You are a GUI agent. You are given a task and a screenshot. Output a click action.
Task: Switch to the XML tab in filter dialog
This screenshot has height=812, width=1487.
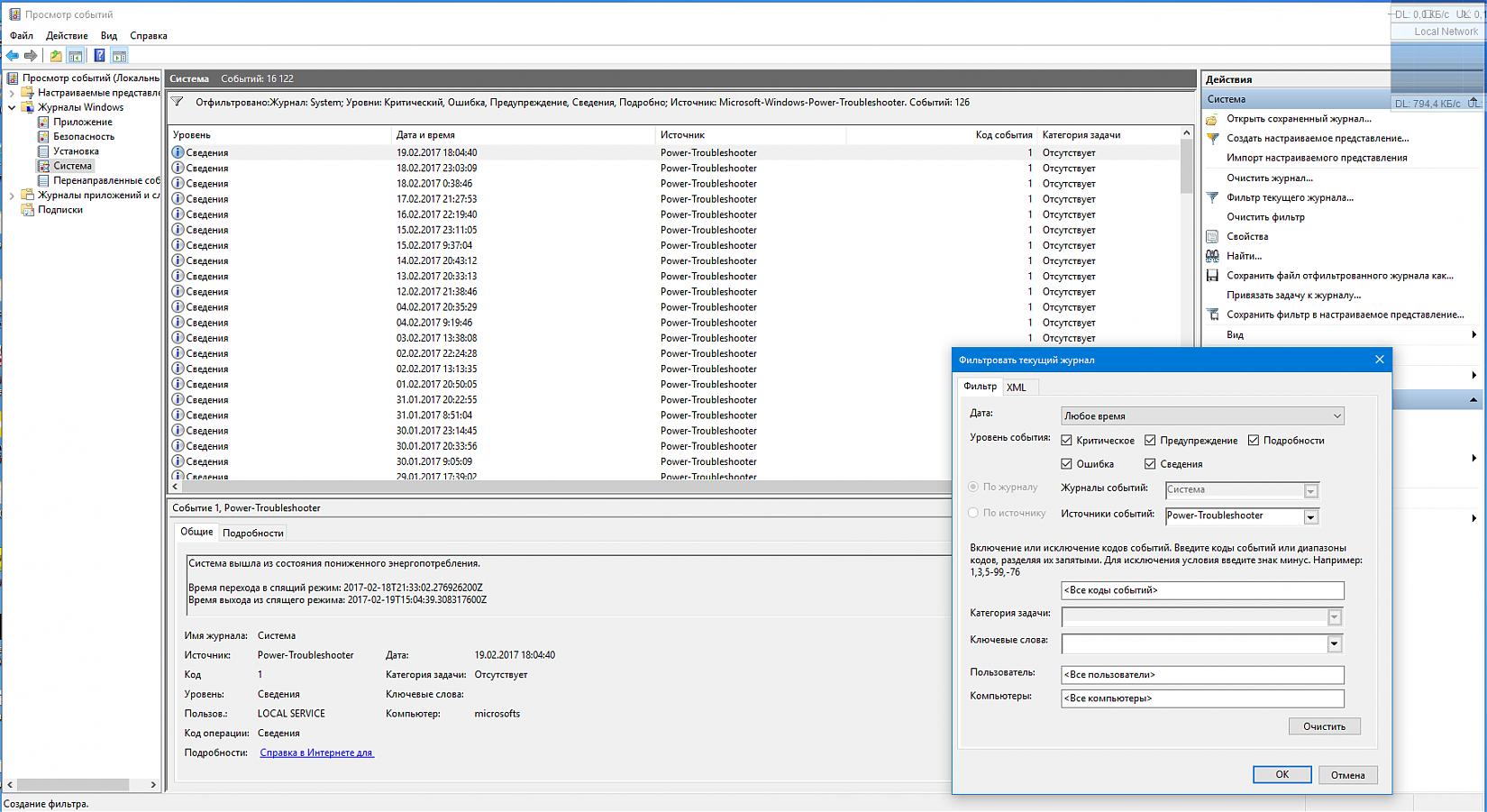pyautogui.click(x=1017, y=388)
